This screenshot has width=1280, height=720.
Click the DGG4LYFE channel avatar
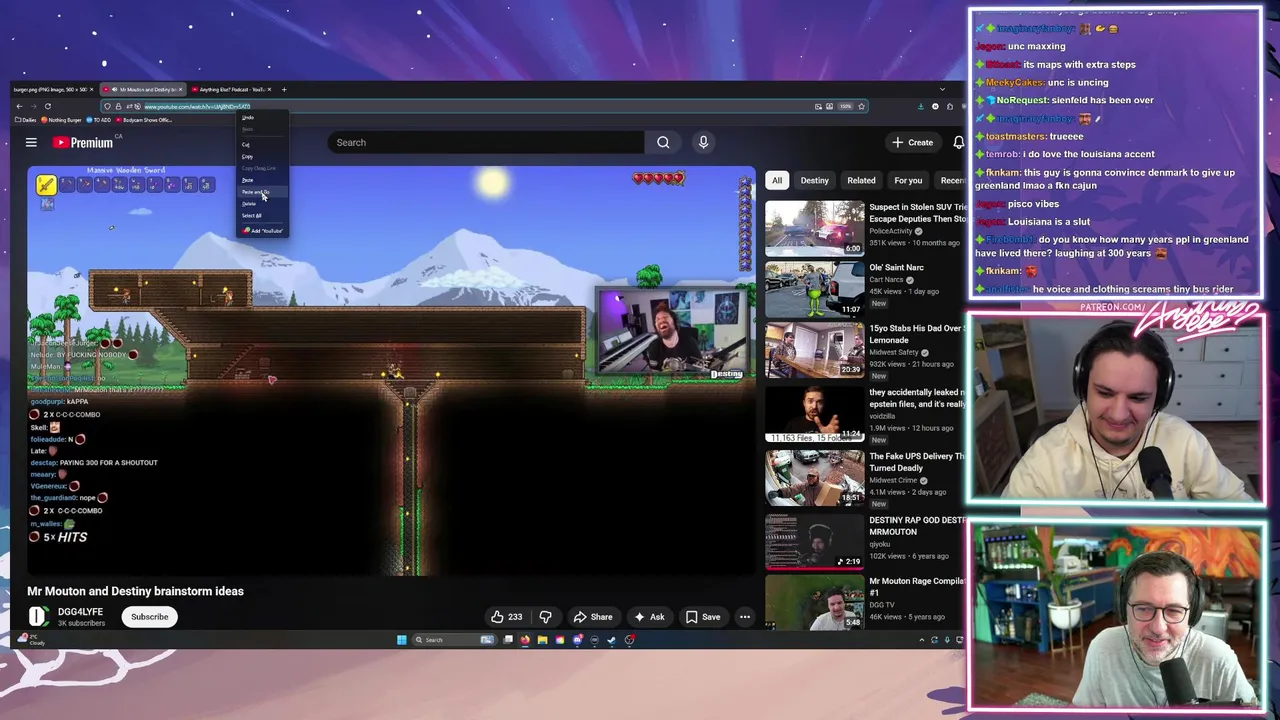(38, 617)
